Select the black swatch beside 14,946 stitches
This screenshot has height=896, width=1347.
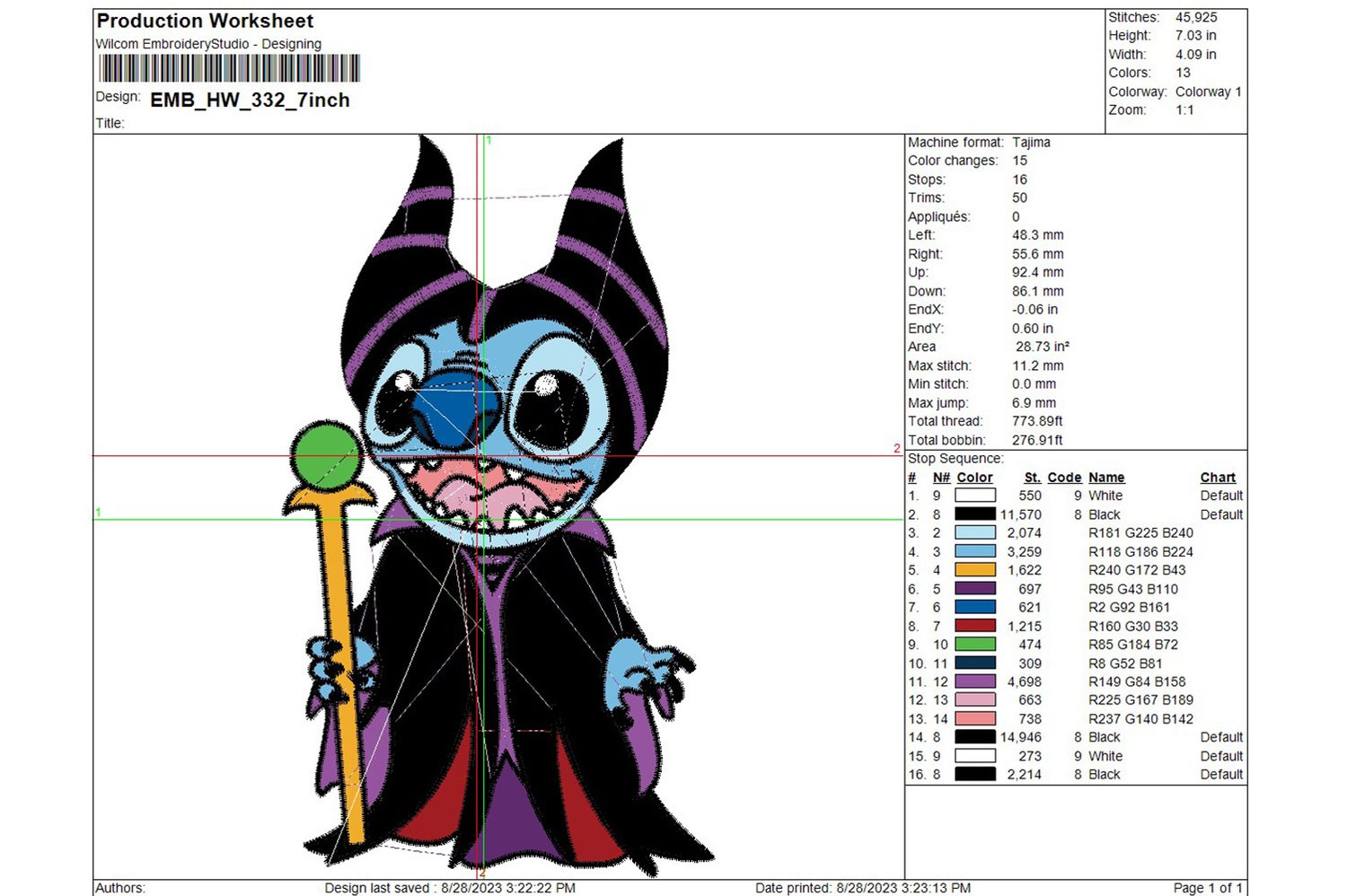(x=975, y=737)
